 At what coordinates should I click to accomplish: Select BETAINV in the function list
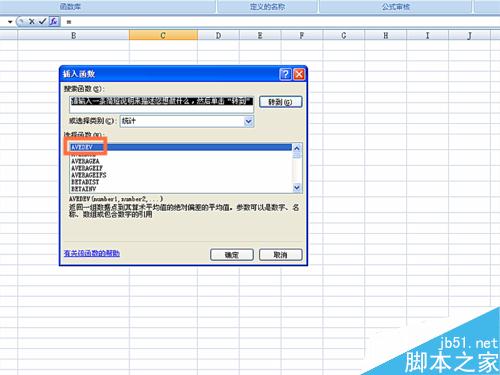[181, 189]
